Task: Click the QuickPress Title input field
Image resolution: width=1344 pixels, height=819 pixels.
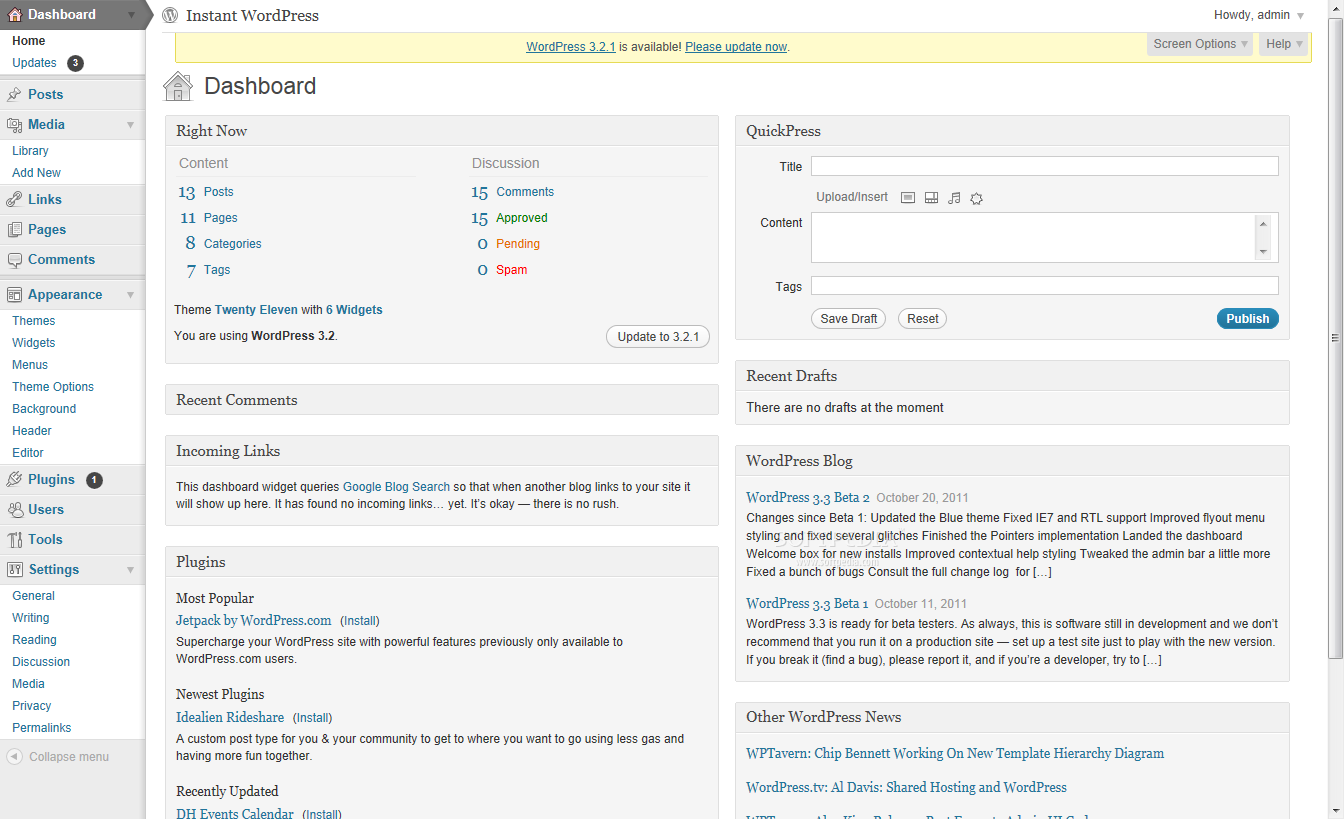Action: pos(1045,166)
